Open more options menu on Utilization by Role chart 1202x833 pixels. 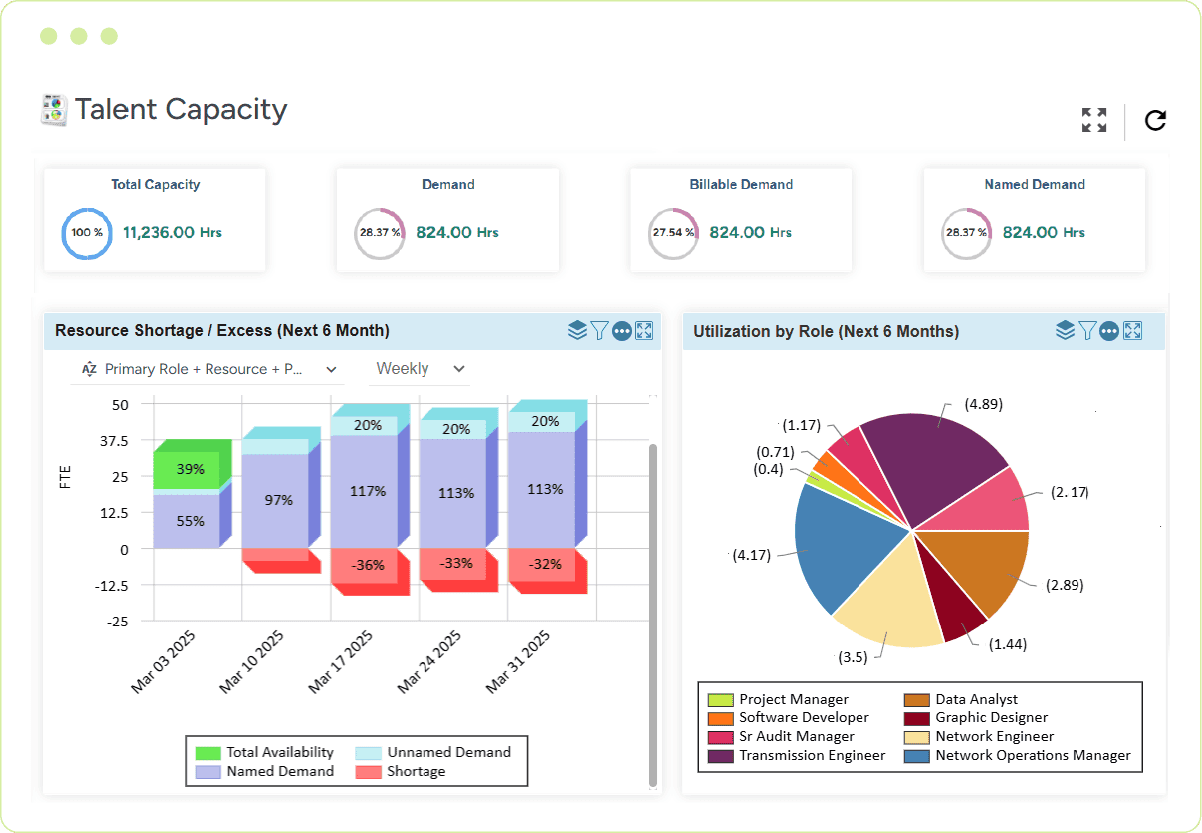(1108, 331)
